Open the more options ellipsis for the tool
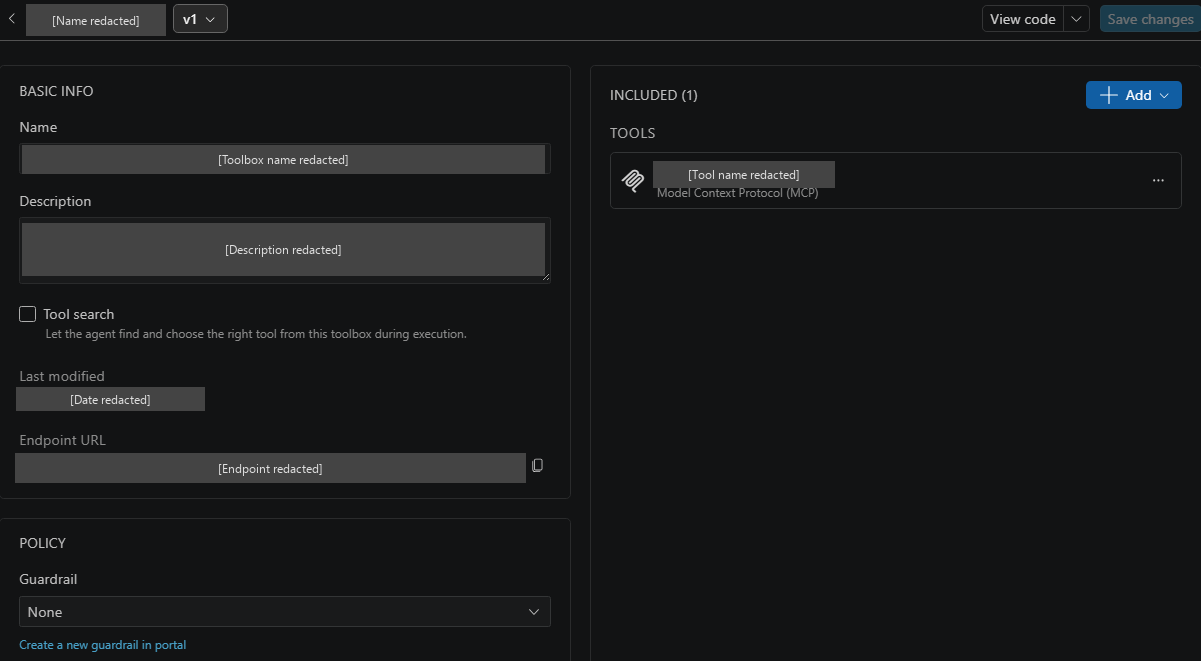Image resolution: width=1201 pixels, height=661 pixels. coord(1158,180)
